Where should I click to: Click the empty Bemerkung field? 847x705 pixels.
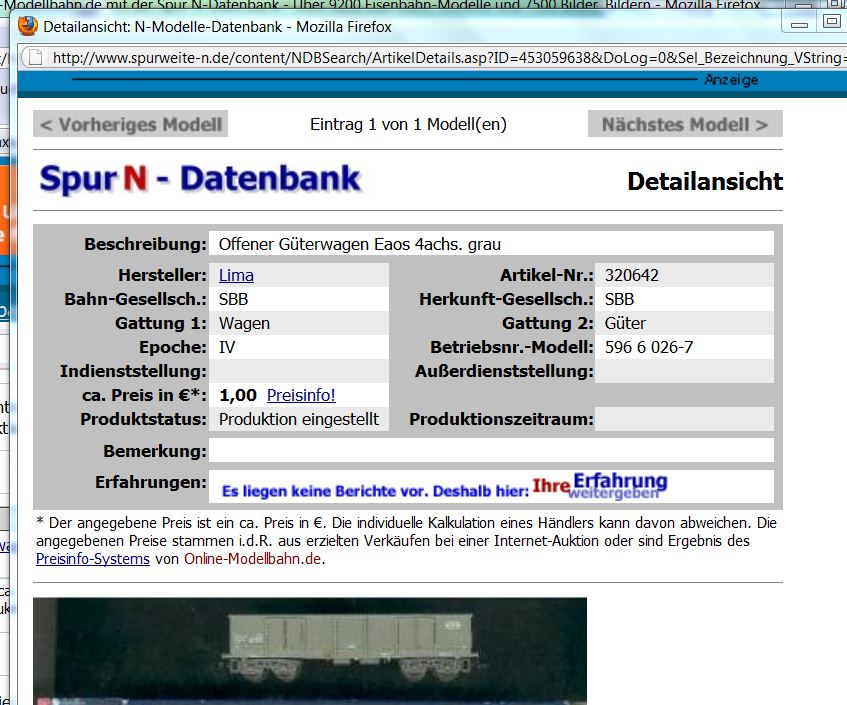pyautogui.click(x=490, y=451)
